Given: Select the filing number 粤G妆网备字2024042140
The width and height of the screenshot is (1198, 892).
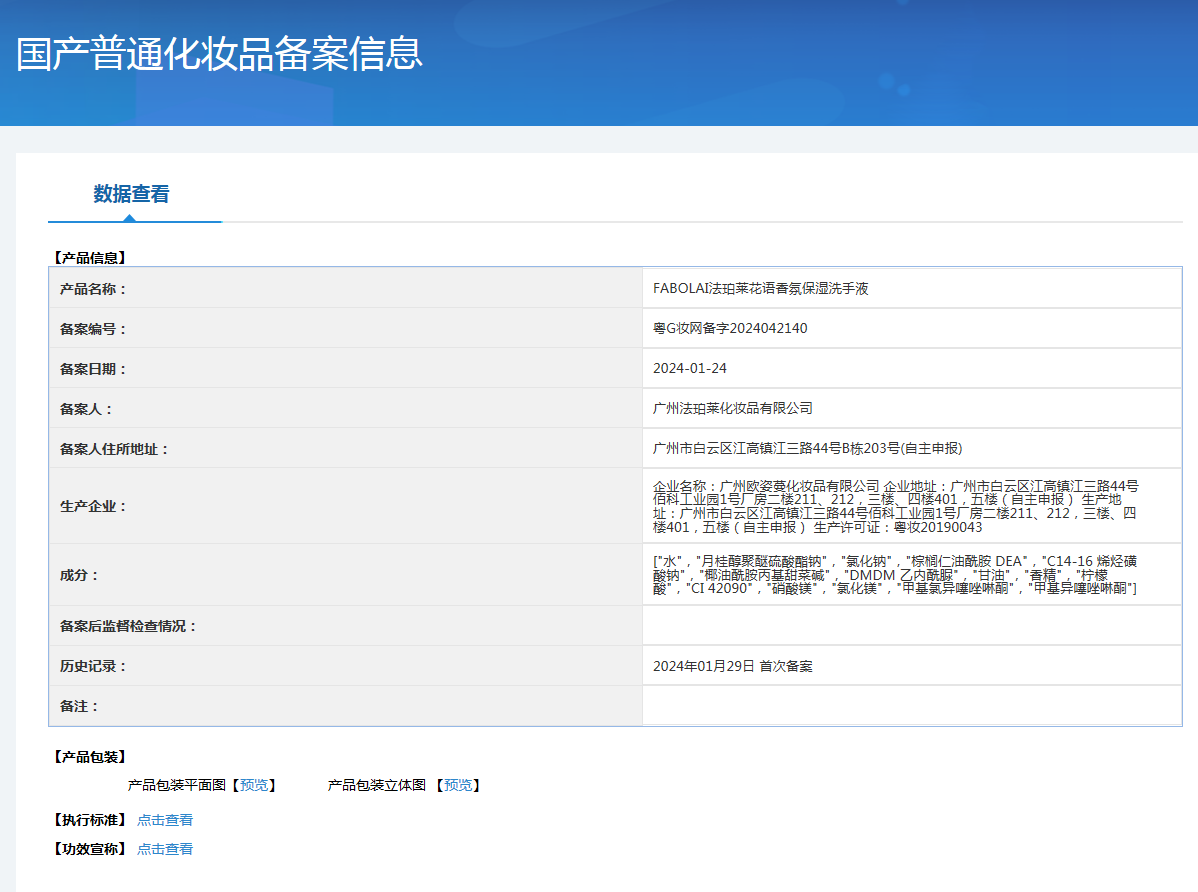Looking at the screenshot, I should (x=730, y=328).
